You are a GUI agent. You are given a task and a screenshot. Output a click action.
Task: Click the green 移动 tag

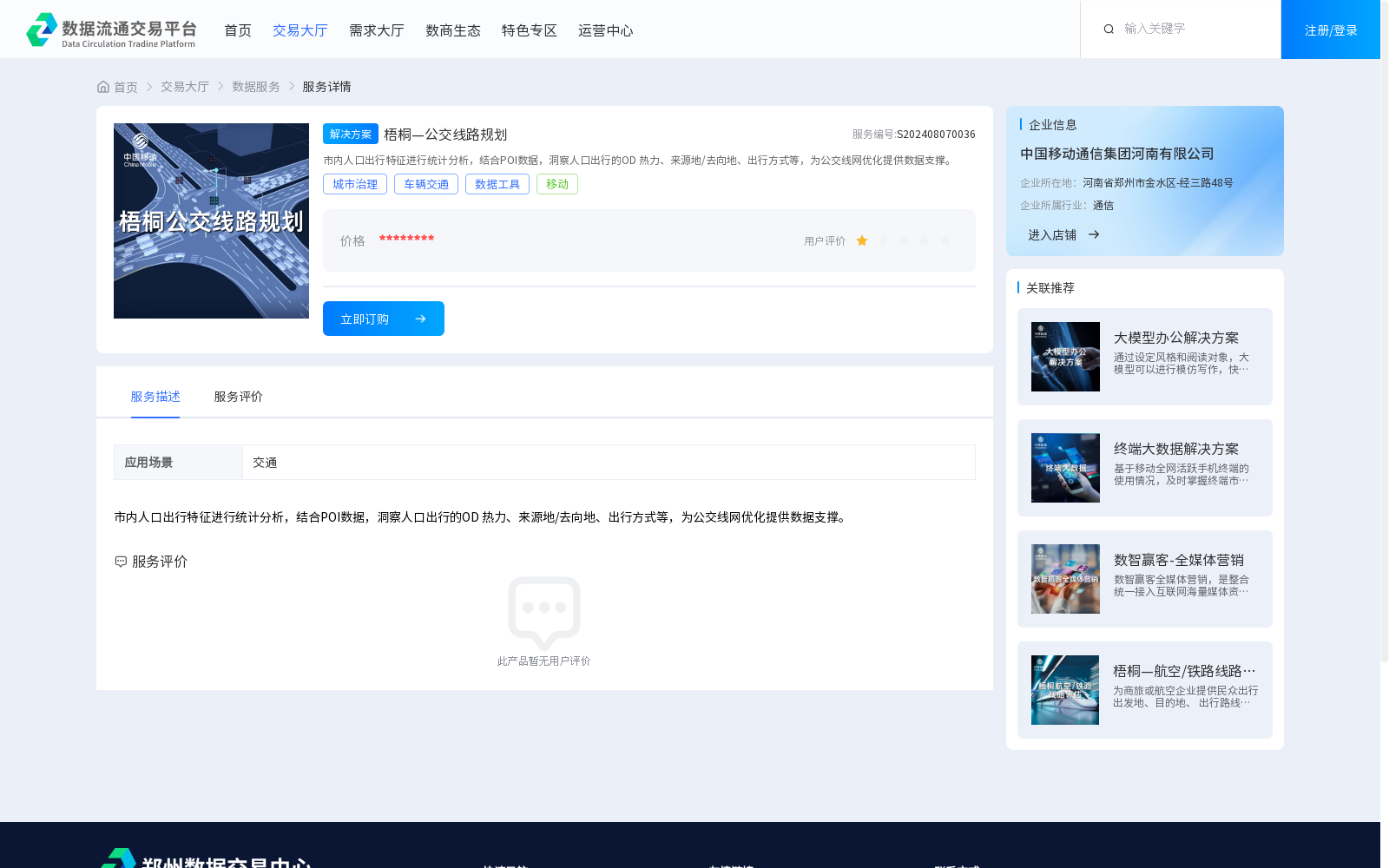pyautogui.click(x=557, y=184)
